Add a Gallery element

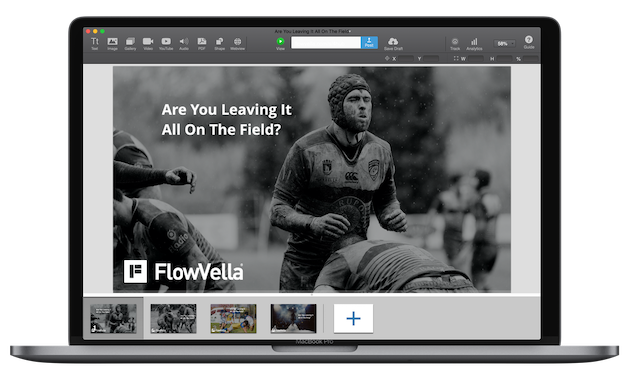pos(130,43)
